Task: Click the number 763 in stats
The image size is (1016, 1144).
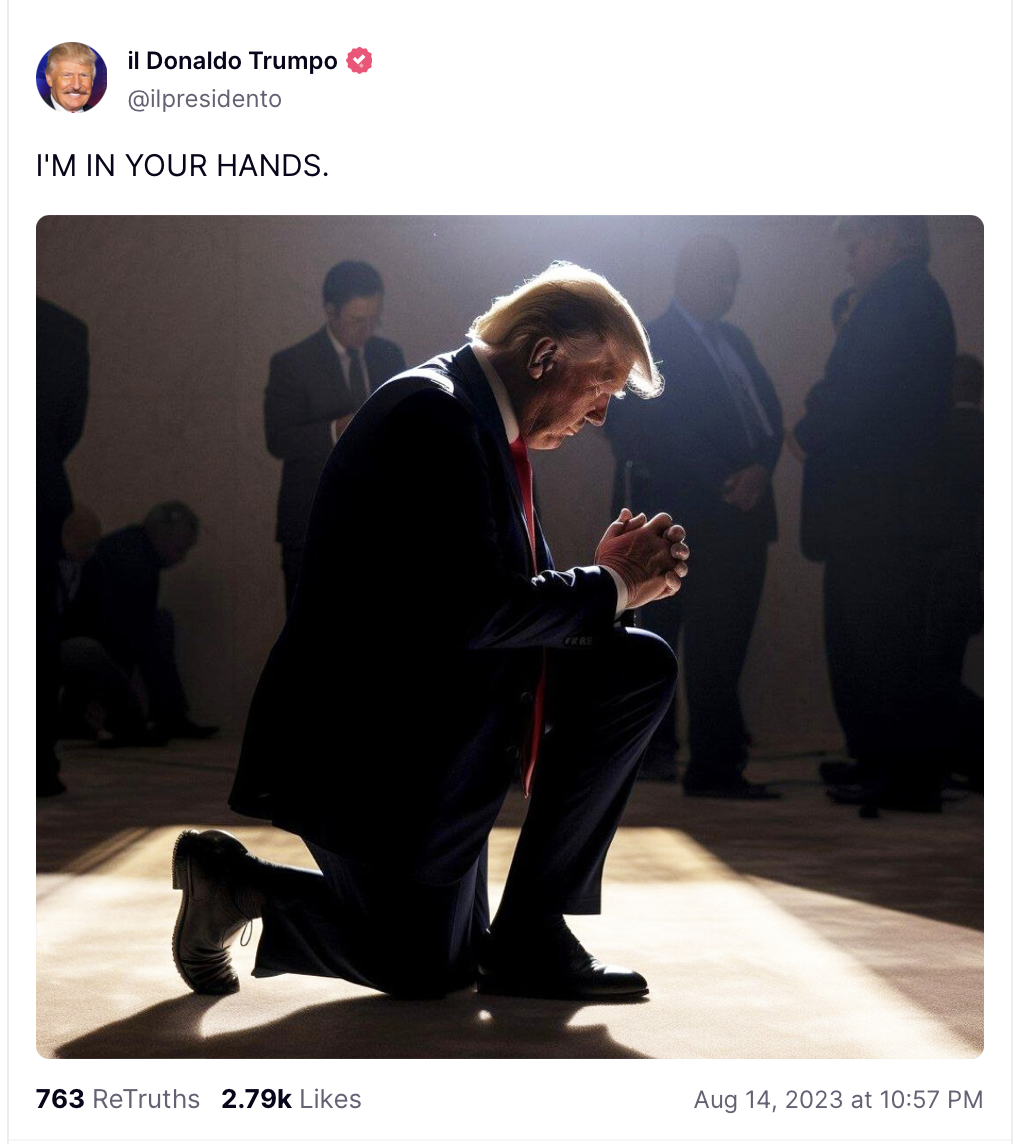Action: (x=60, y=1099)
